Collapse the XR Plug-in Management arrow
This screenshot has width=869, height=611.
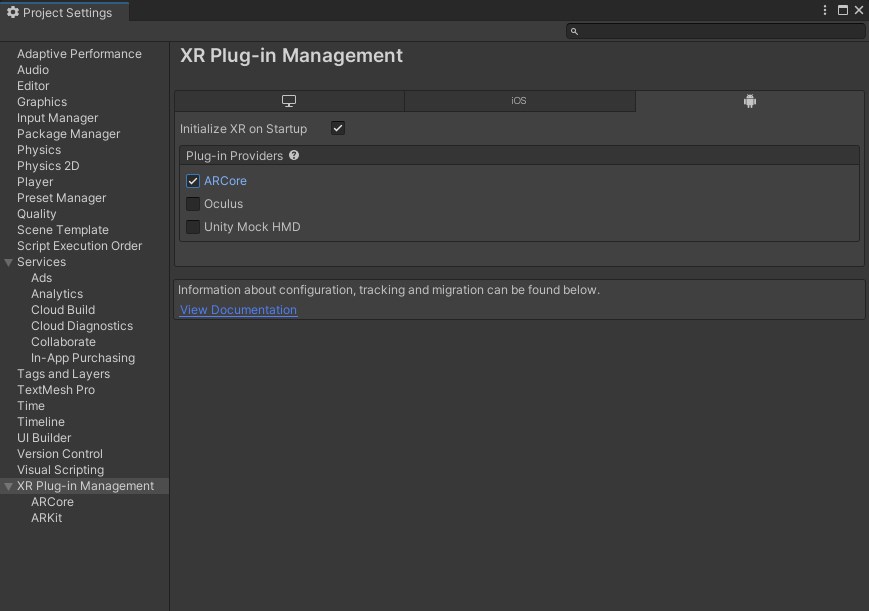(x=9, y=486)
